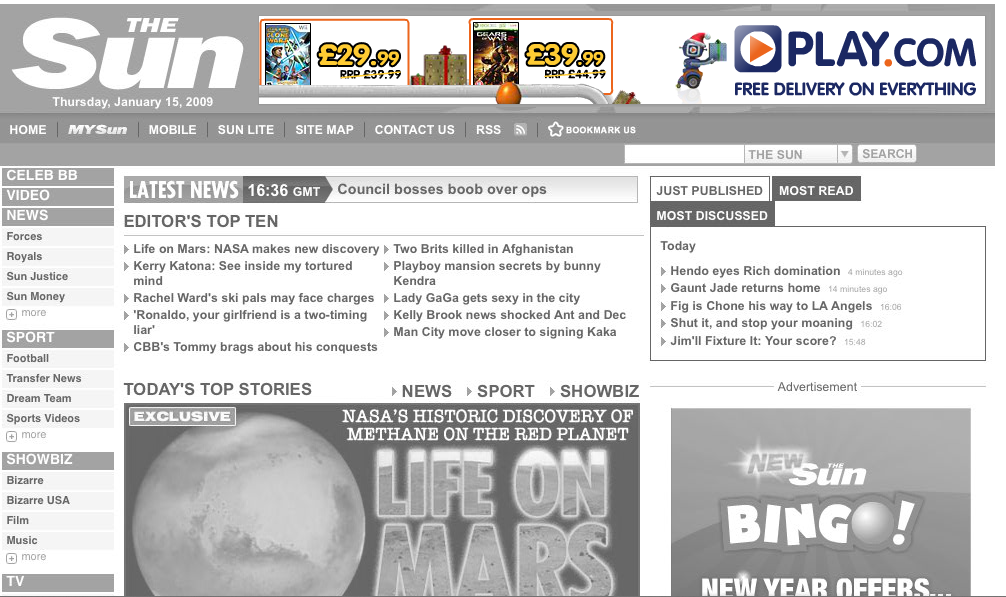Viewport: 1006px width, 597px height.
Task: Click the RSS feed icon
Action: (x=520, y=130)
